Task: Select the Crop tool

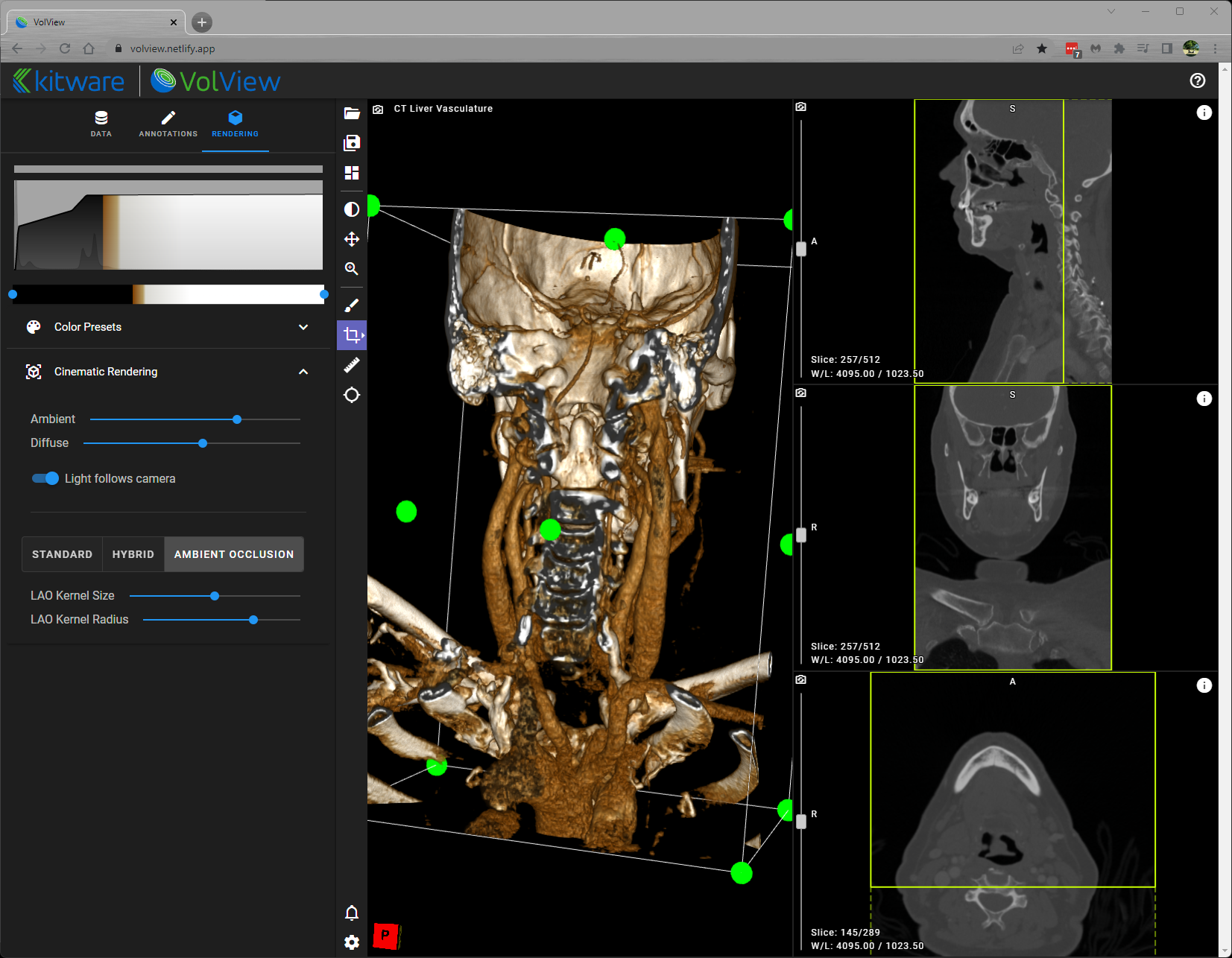Action: [351, 334]
